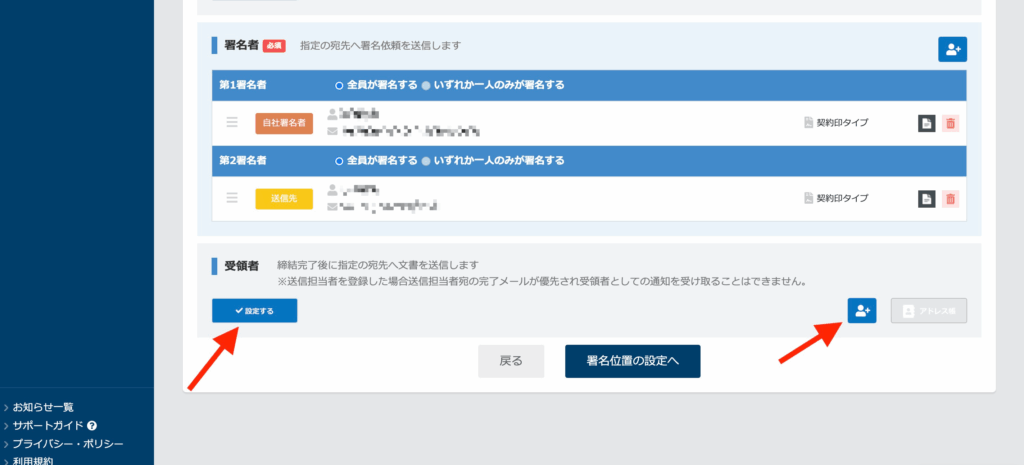Add a recipient using the 受領者 person-plus icon
Viewport: 1024px width, 465px height.
point(861,311)
